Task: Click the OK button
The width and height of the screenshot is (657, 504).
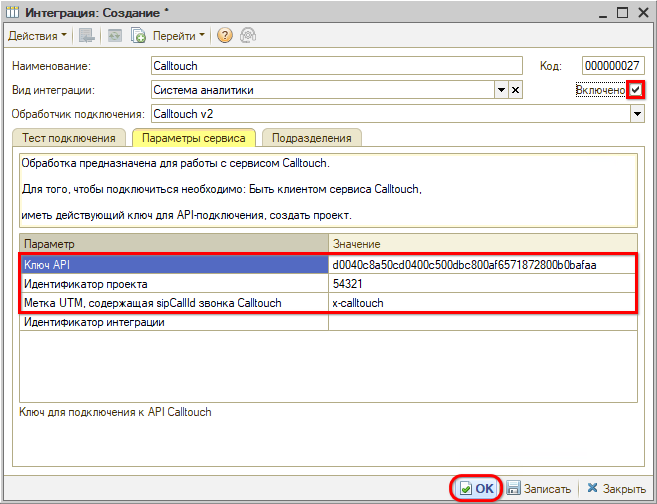Action: point(476,488)
